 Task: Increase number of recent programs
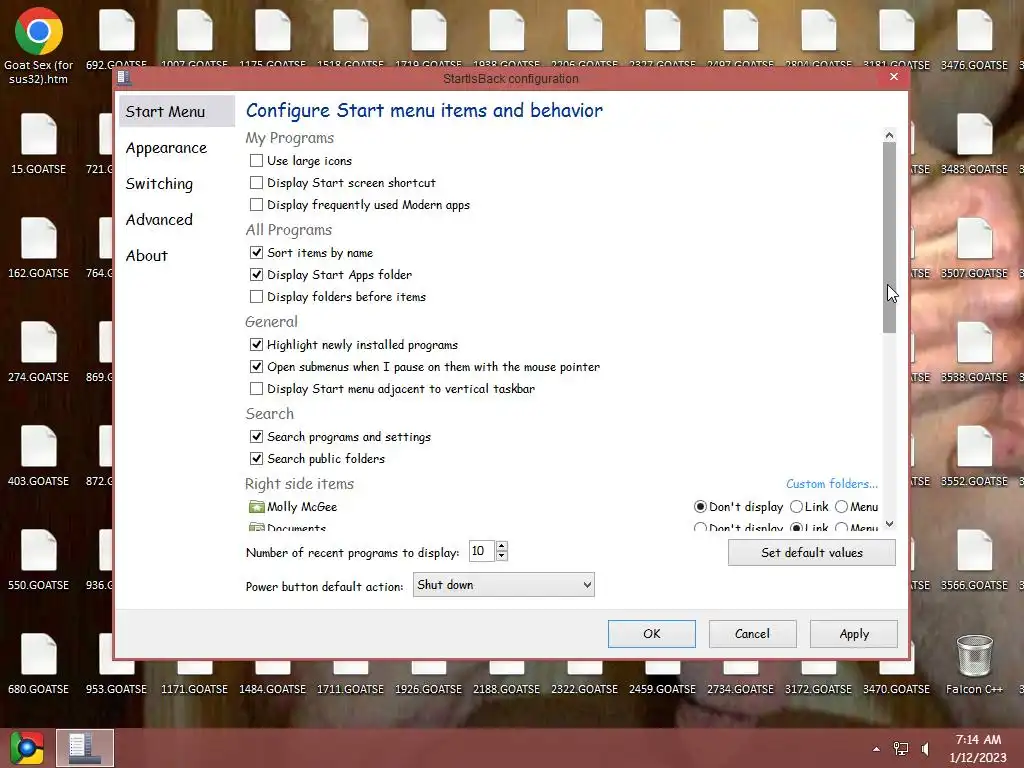(x=502, y=547)
